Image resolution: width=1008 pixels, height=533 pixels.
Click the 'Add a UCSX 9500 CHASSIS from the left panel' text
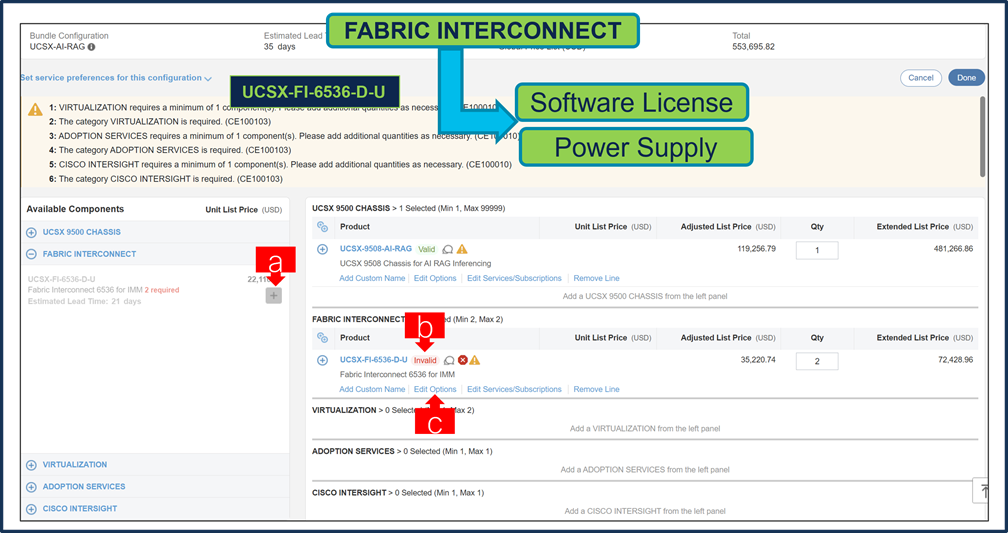click(x=645, y=296)
